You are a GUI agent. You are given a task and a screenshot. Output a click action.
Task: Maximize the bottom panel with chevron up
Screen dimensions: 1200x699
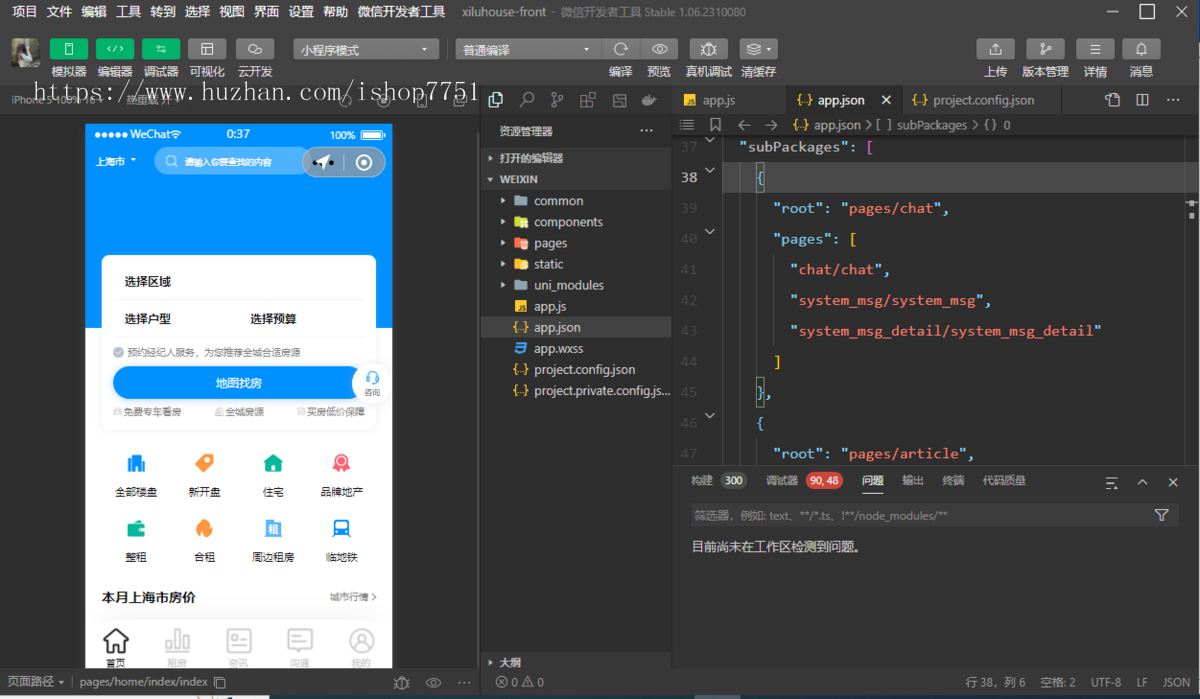tap(1142, 482)
